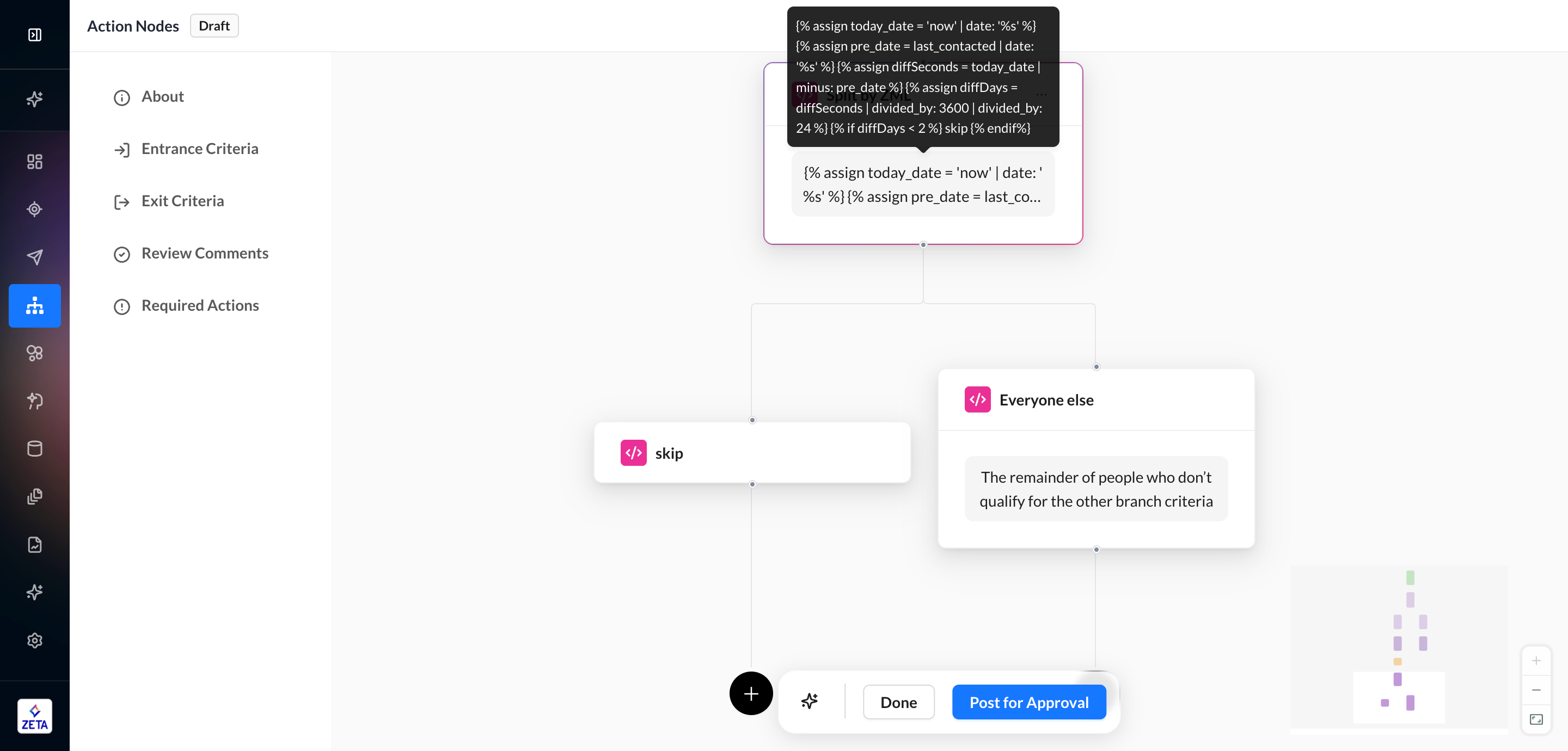Open the About section
1568x751 pixels.
coord(162,97)
